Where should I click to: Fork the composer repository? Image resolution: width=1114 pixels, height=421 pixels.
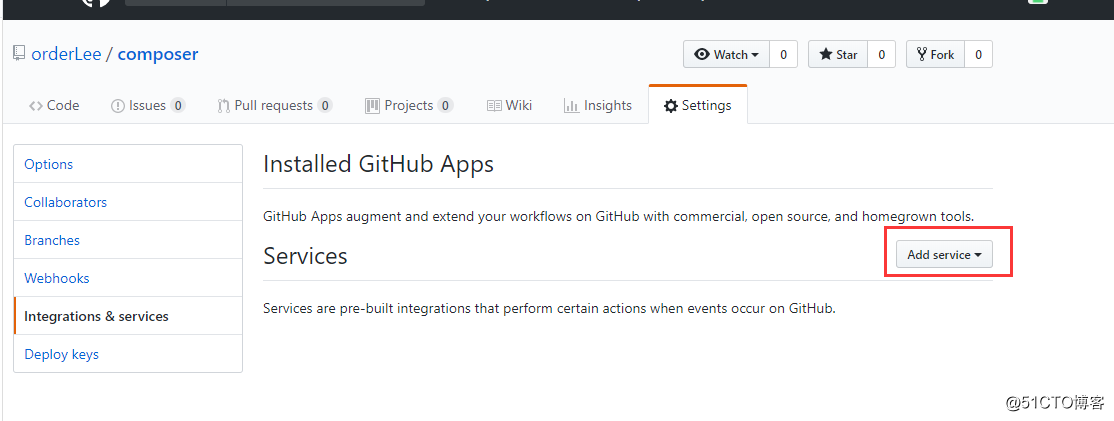point(935,54)
